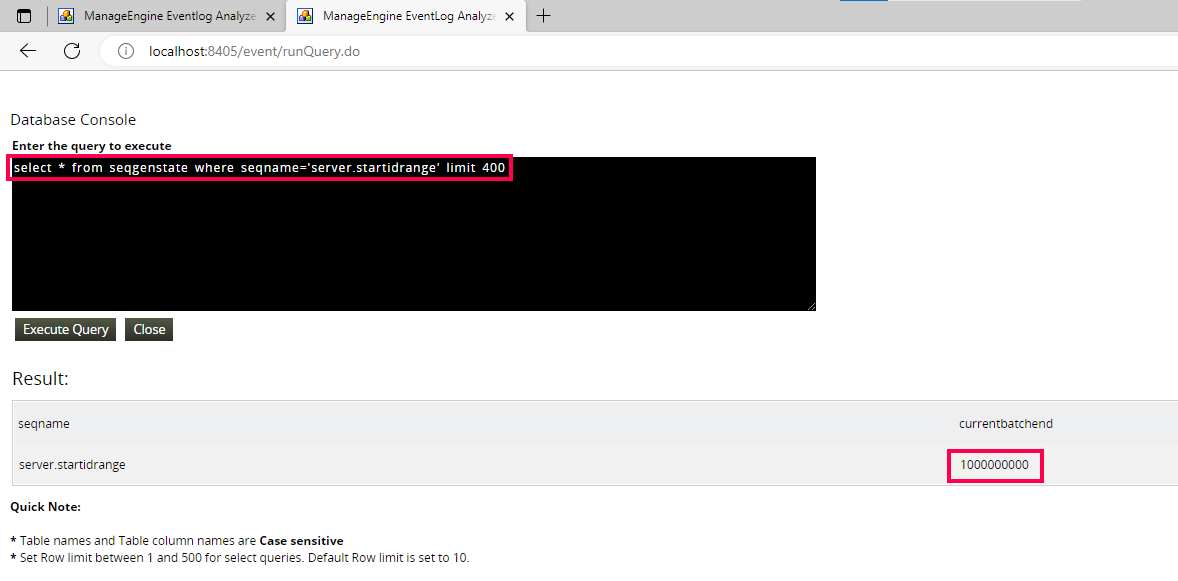
Task: Select the seqname column header
Action: 44,424
